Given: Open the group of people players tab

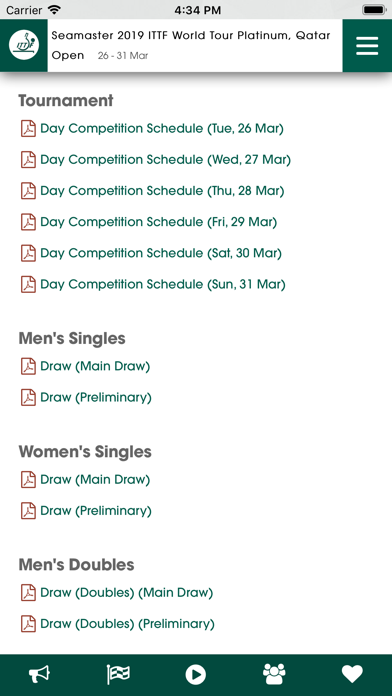Looking at the screenshot, I should [274, 675].
